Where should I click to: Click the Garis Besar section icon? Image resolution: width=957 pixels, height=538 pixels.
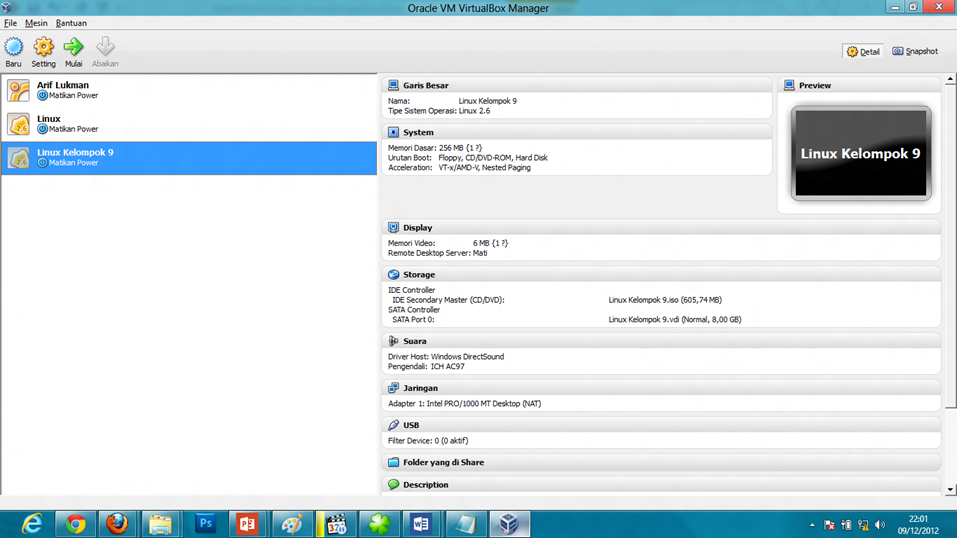[x=394, y=85]
